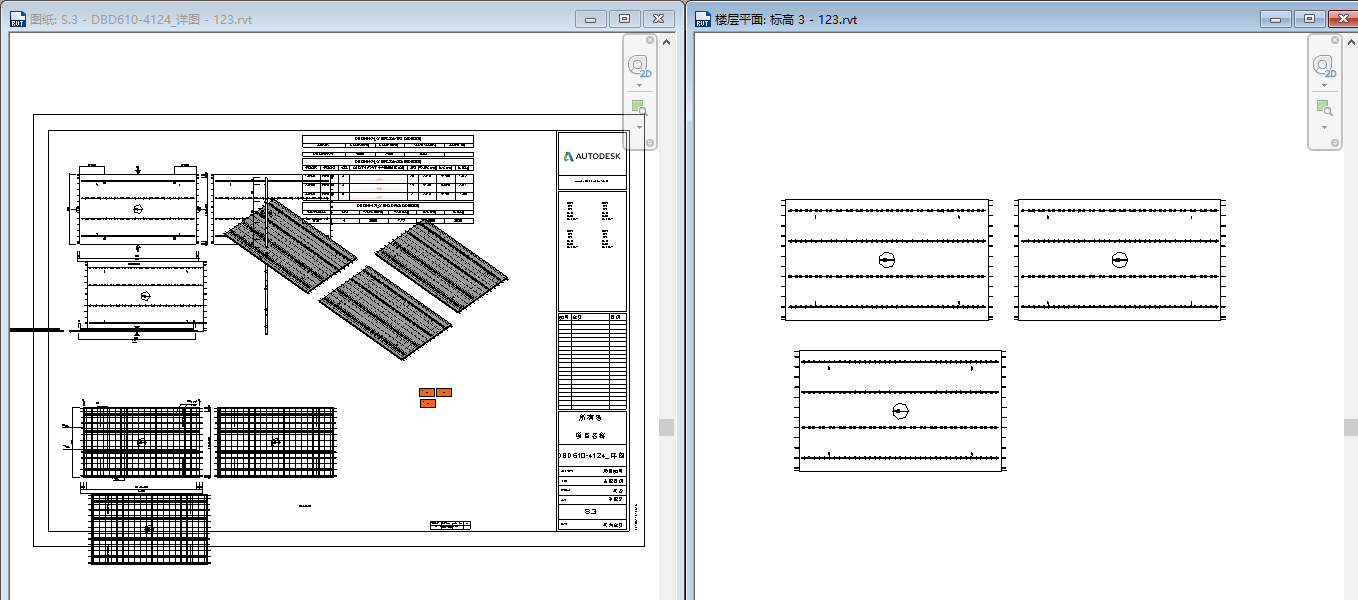Image resolution: width=1358 pixels, height=600 pixels.
Task: Close the navigation bar in sheet S.3 view
Action: [650, 40]
